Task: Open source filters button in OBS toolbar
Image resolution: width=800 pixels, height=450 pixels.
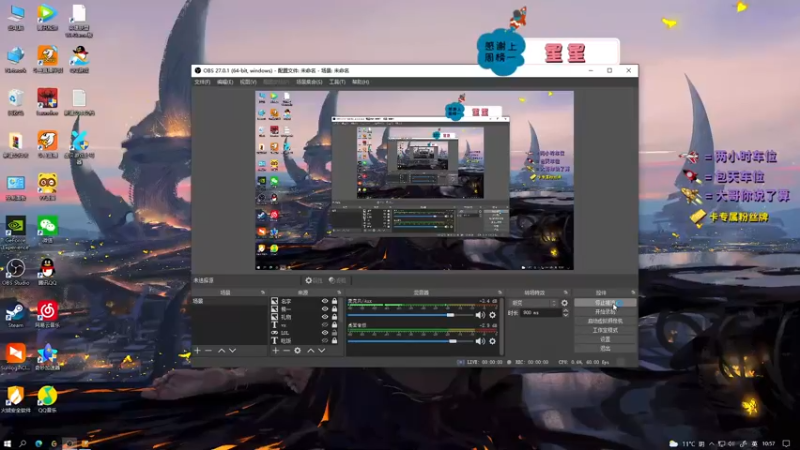Action: tap(337, 280)
